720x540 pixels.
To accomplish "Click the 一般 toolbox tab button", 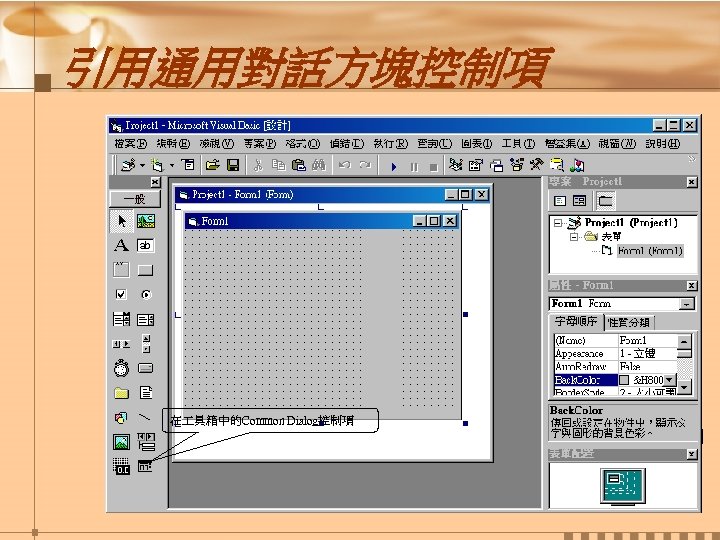I will click(135, 199).
